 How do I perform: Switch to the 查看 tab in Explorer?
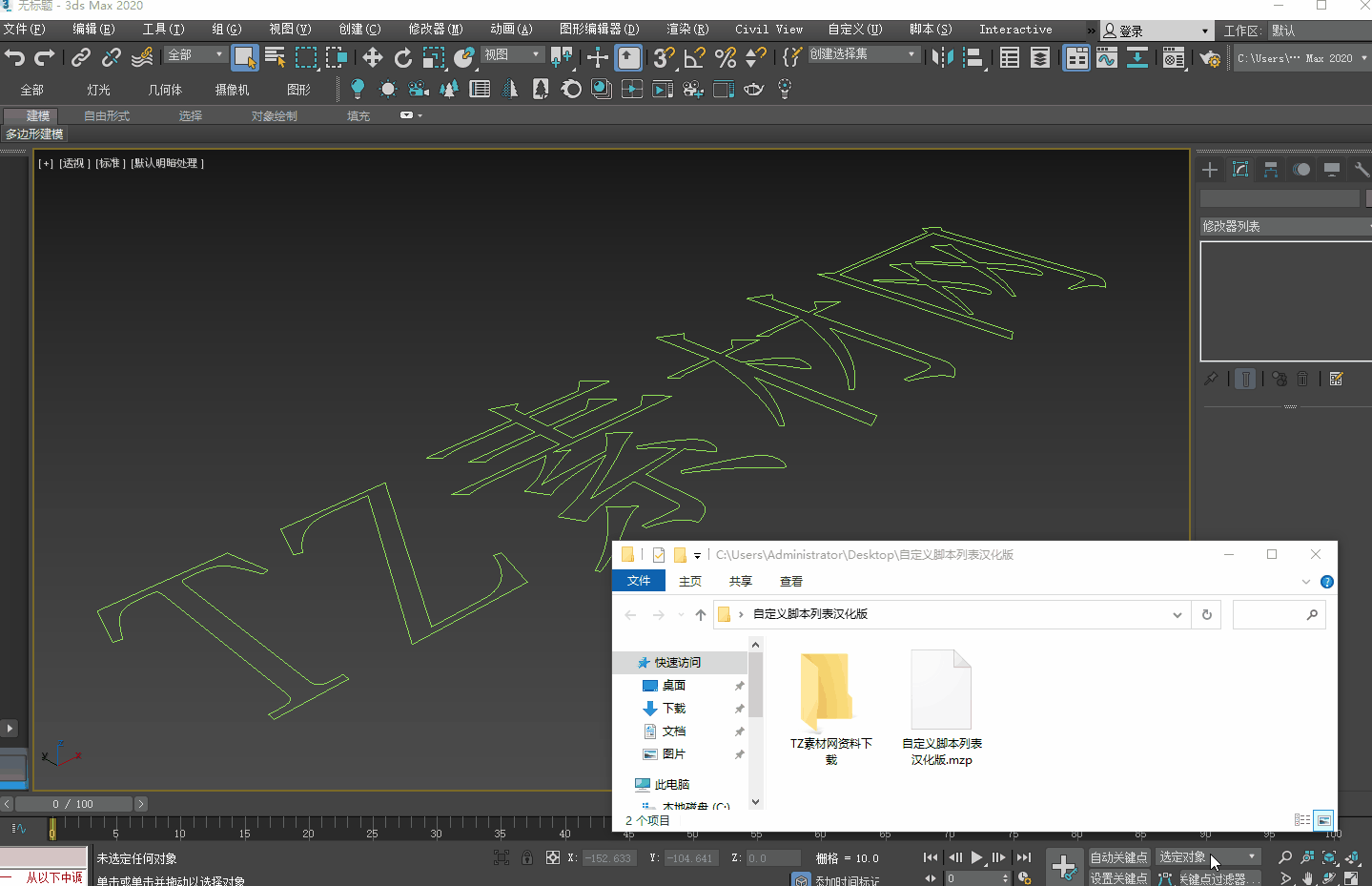790,581
